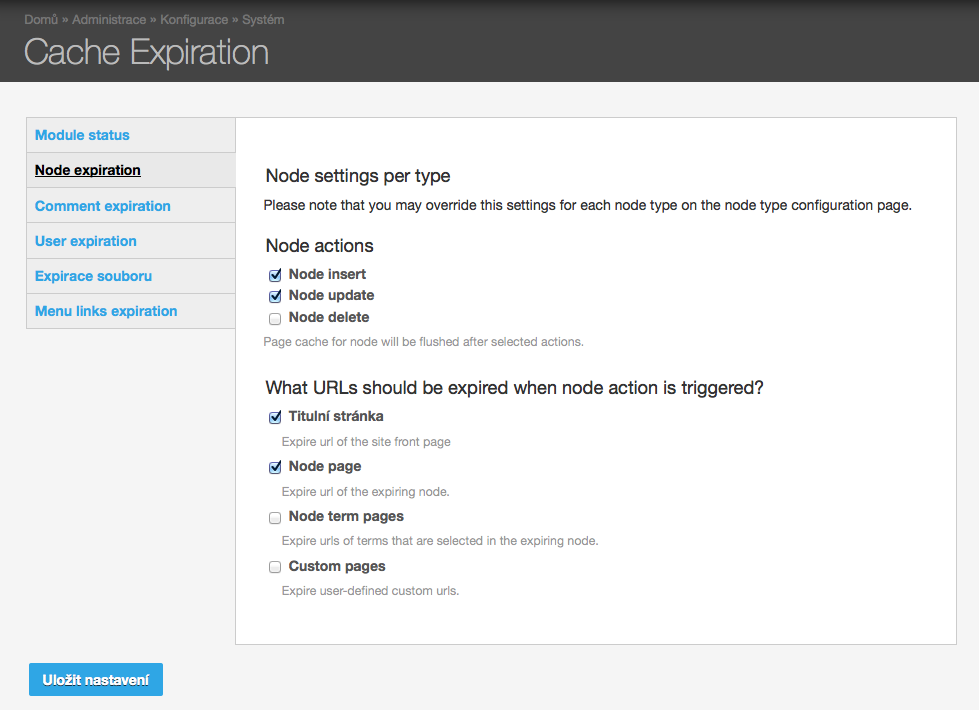Screen dimensions: 979x710
Task: Click the Uložit nastavení button
Action: 96,679
